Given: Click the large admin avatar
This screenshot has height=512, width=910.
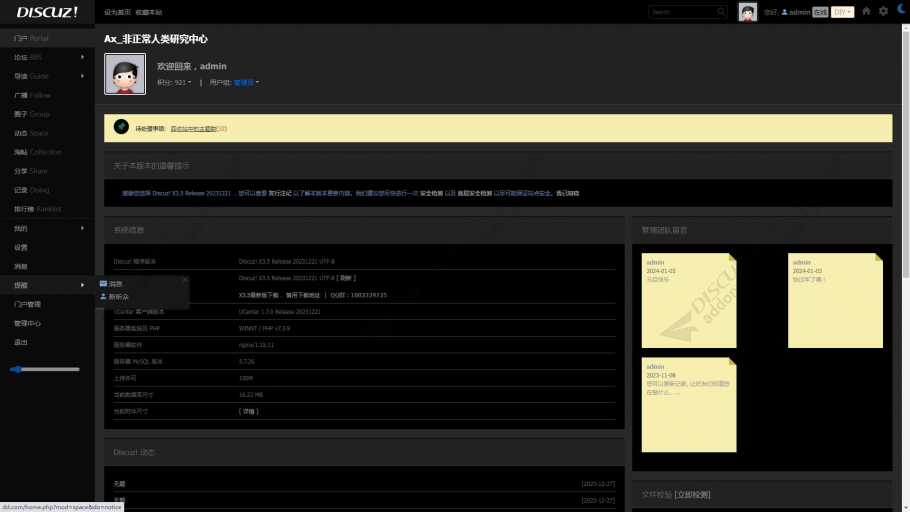Looking at the screenshot, I should coord(125,74).
